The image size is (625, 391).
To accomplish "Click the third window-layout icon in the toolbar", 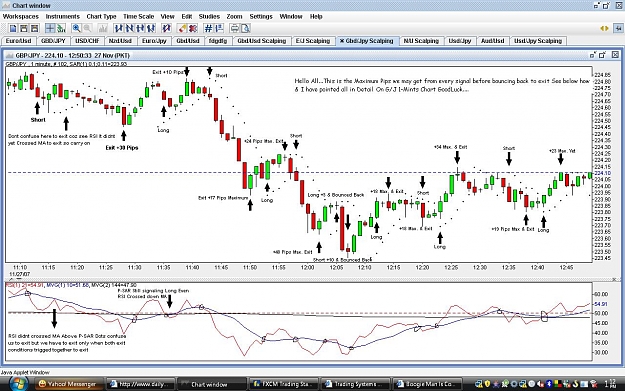I will coord(35,28).
